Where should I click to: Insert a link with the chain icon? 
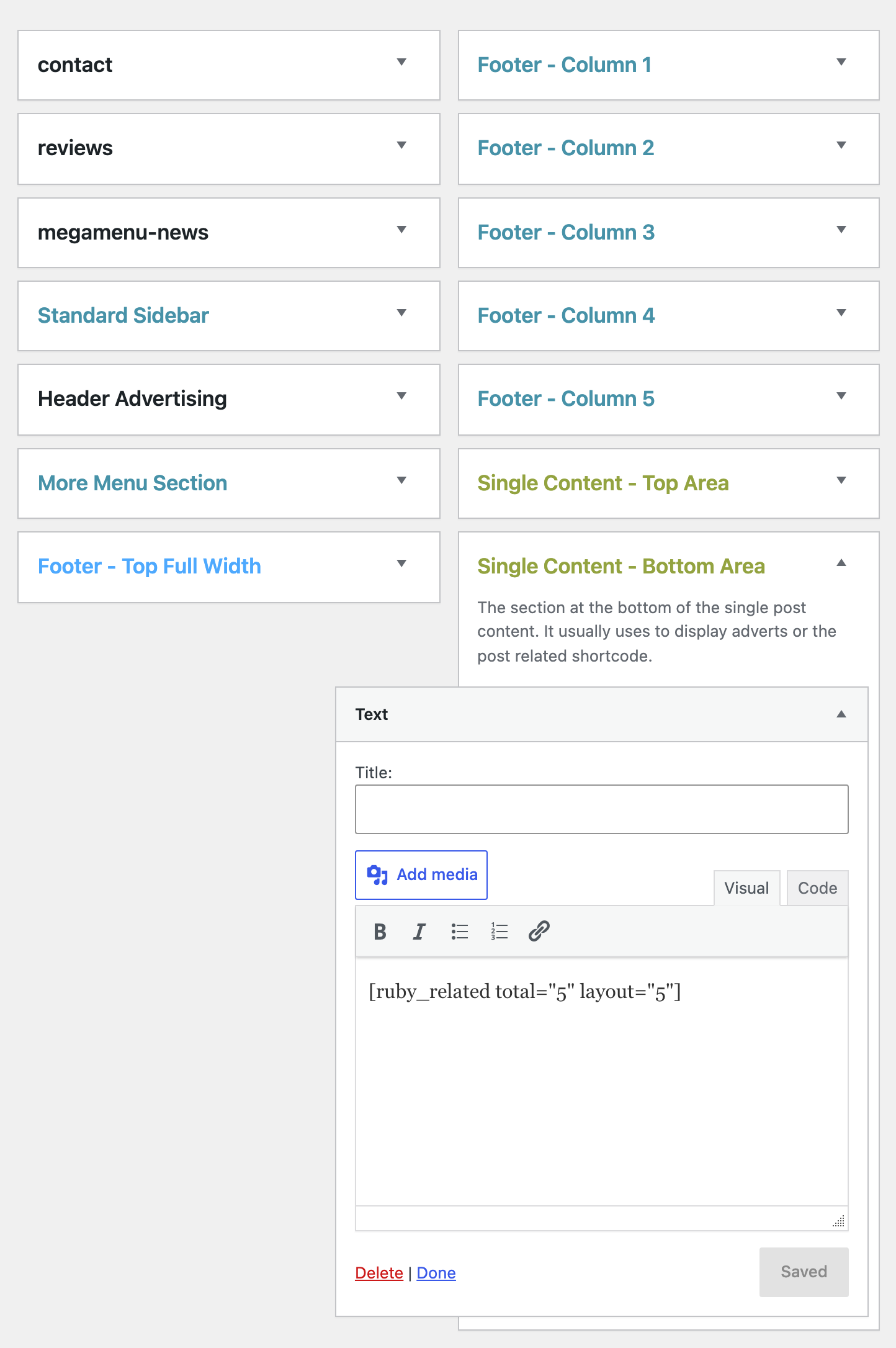tap(539, 932)
